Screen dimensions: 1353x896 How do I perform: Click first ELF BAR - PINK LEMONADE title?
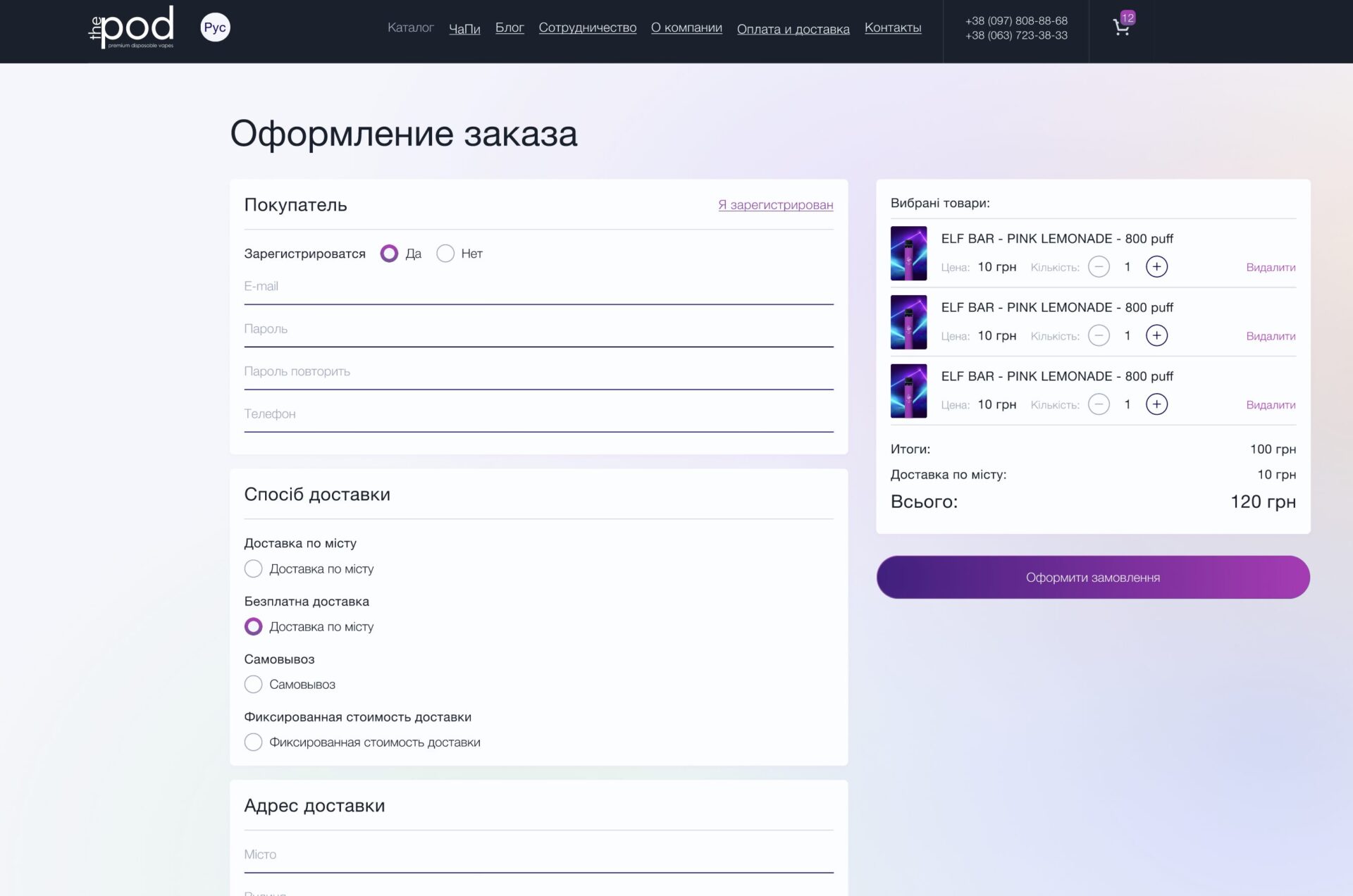click(x=1057, y=239)
